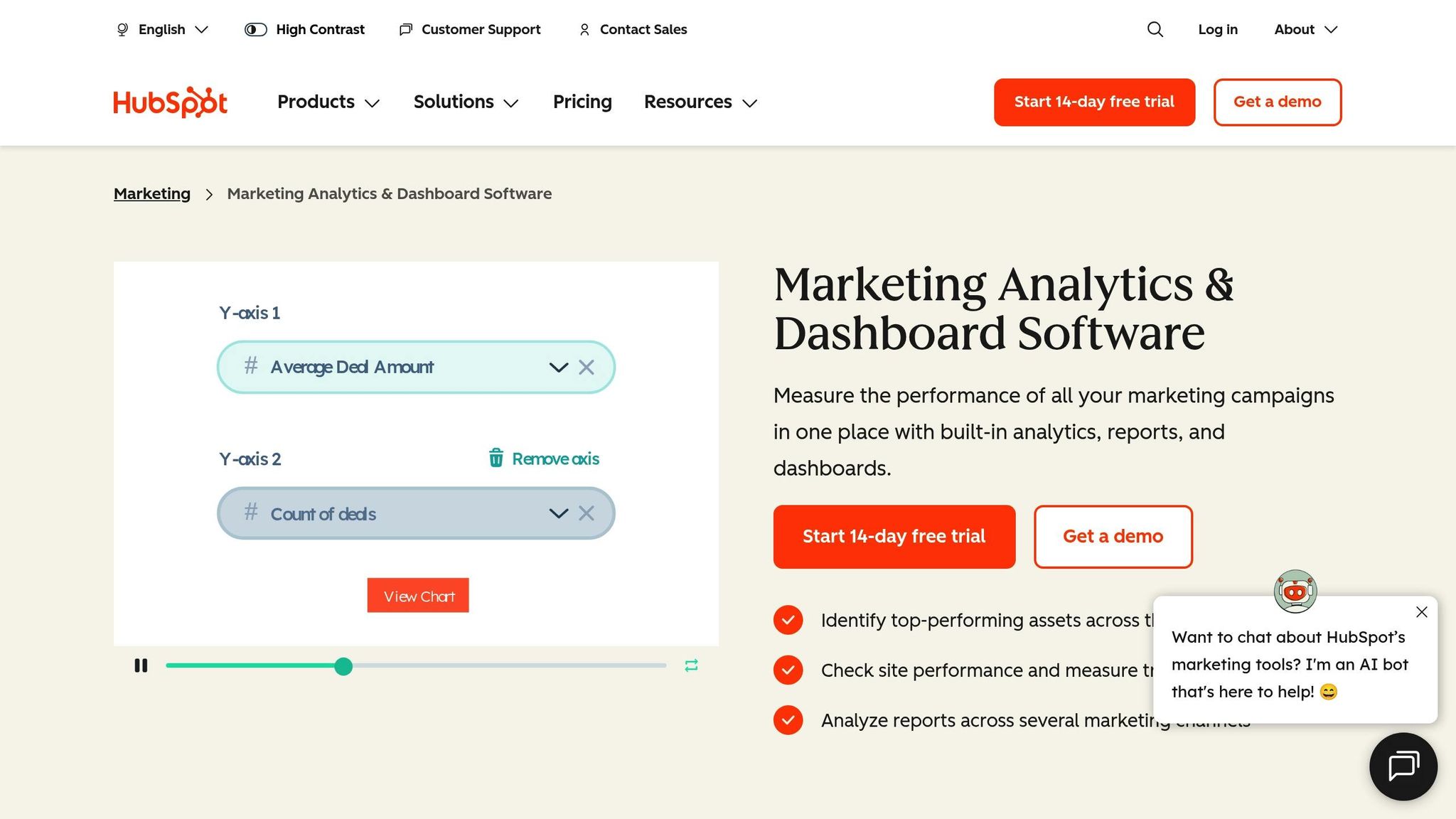Pause the demo animation
Screen dimensions: 1456x819
point(141,665)
